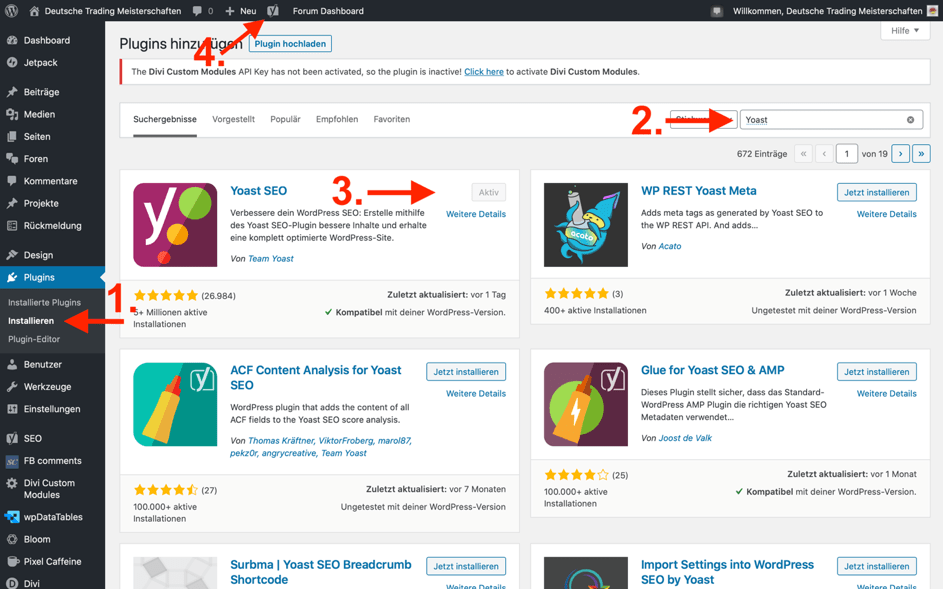
Task: Click the ACF Content Analysis plugin thumbnail
Action: tap(175, 404)
